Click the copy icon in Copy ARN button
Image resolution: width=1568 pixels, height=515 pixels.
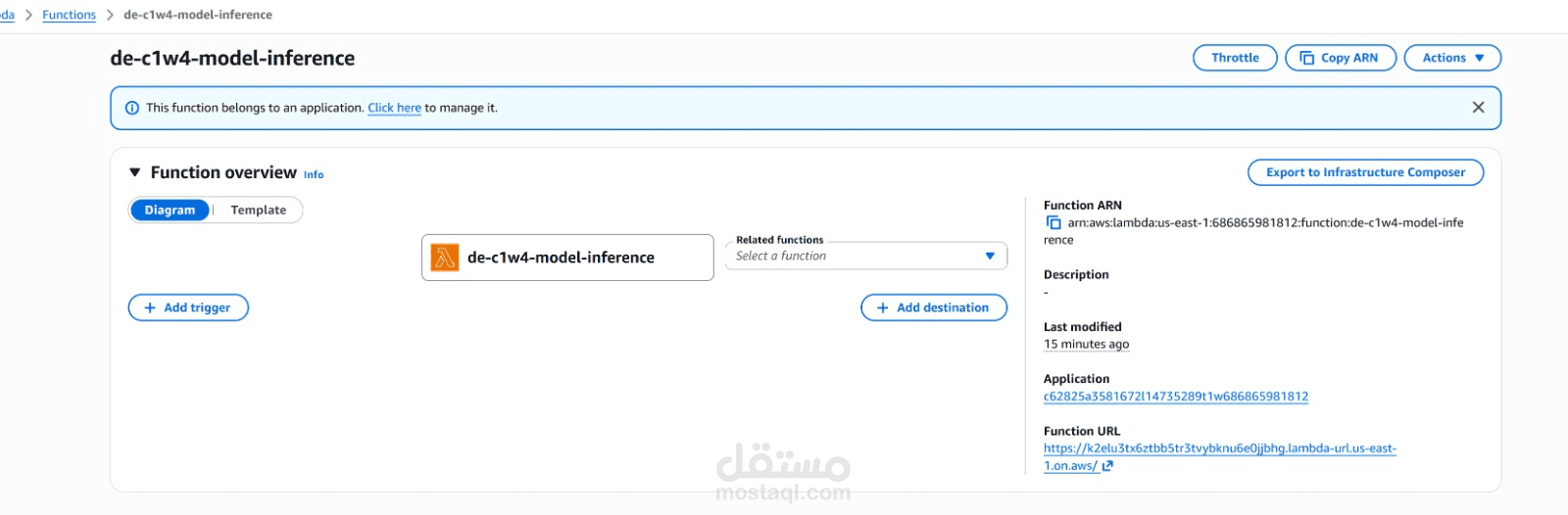pyautogui.click(x=1306, y=58)
